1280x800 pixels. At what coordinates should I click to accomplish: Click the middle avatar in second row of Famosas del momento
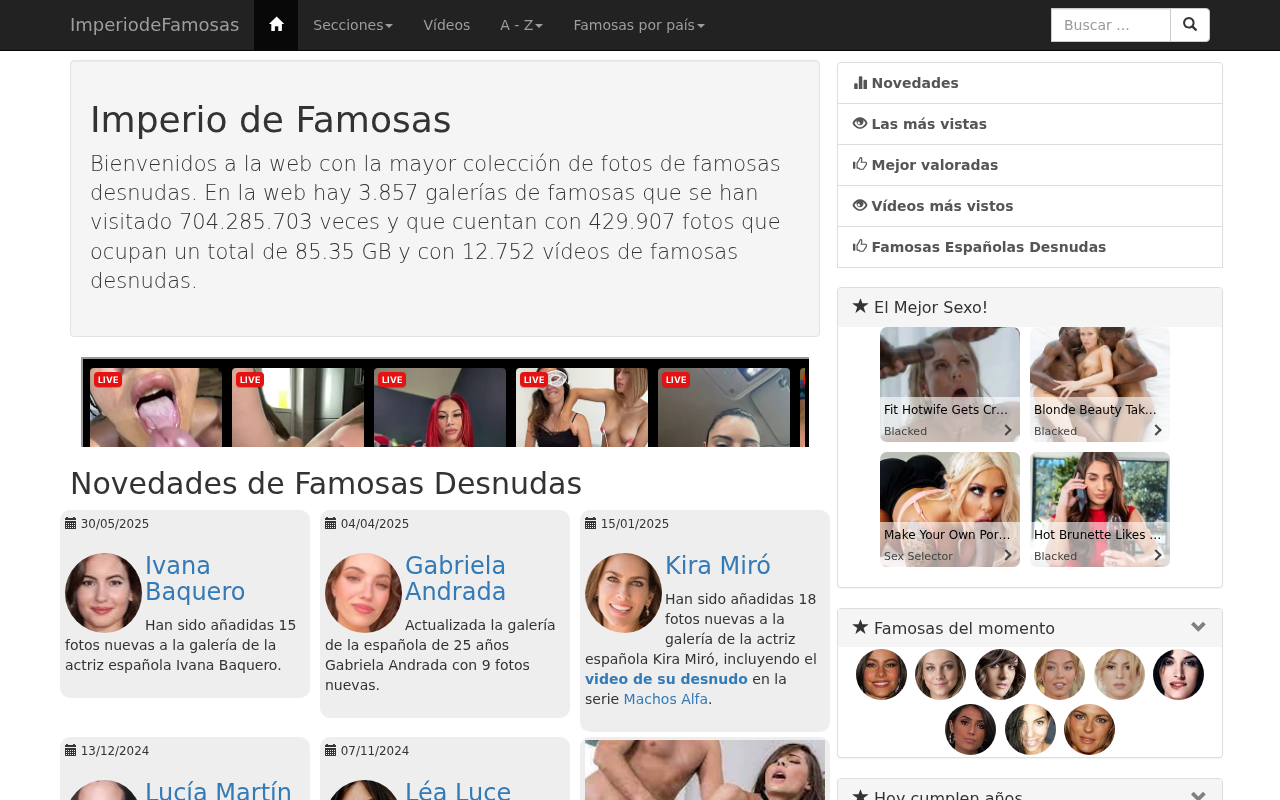1030,729
